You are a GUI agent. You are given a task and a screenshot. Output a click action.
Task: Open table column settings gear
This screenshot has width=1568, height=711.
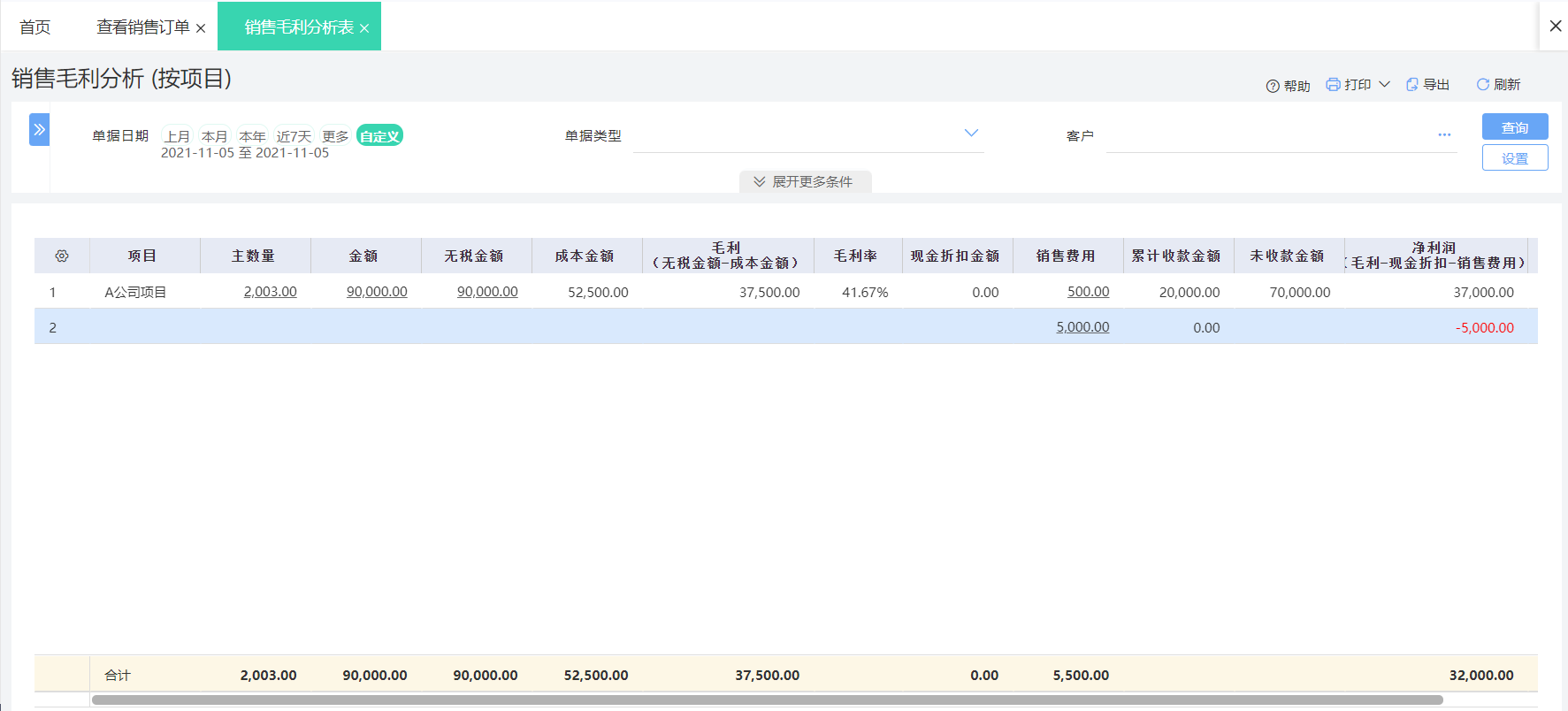pos(62,256)
